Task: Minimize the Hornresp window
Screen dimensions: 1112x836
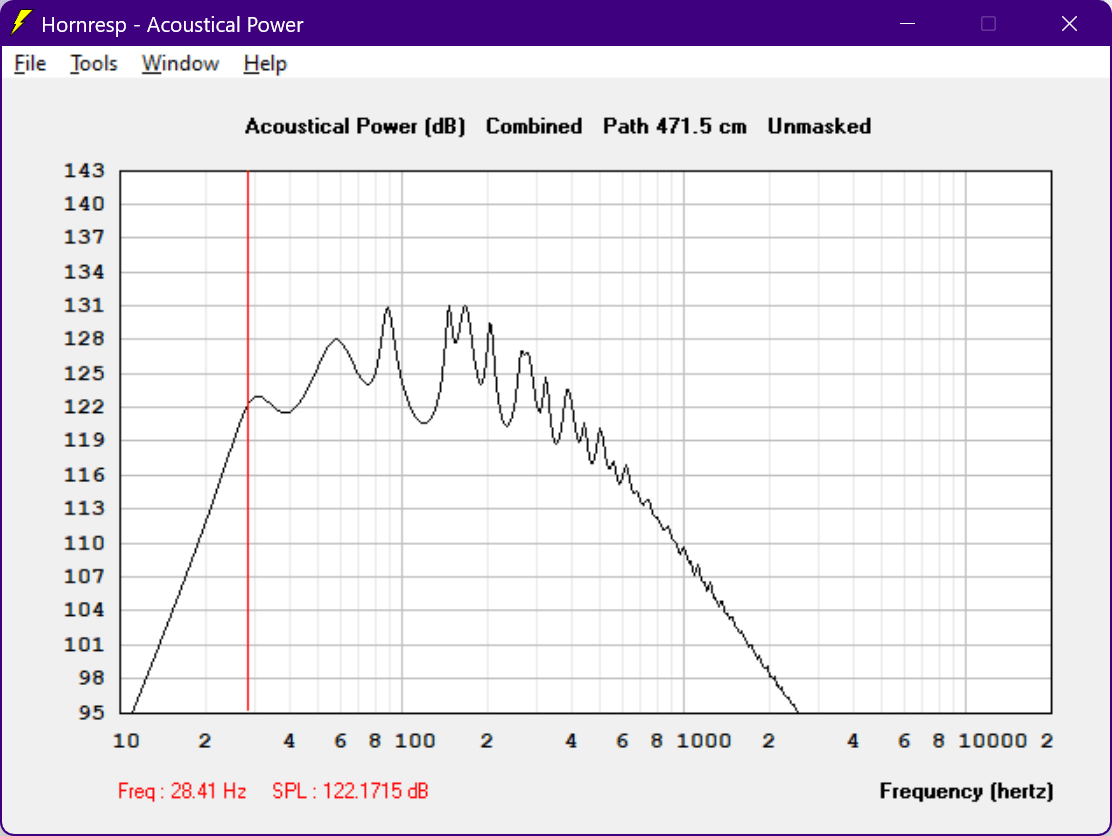Action: point(908,23)
